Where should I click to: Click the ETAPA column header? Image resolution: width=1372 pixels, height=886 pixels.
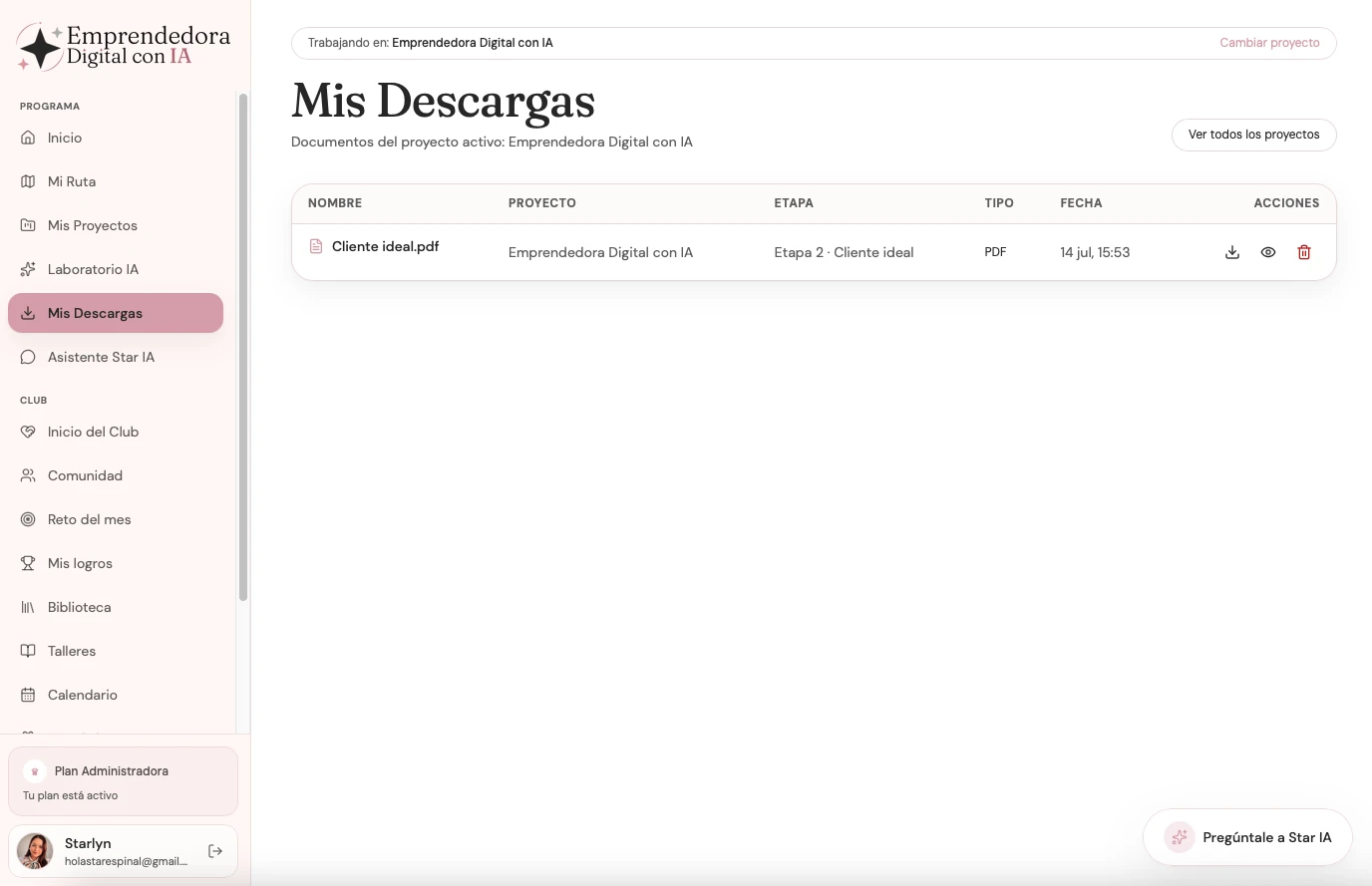click(x=794, y=203)
